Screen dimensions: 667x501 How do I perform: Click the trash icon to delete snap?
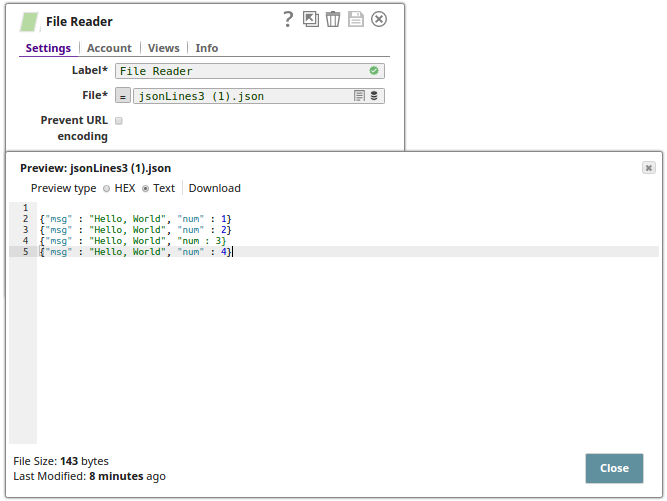[x=333, y=19]
